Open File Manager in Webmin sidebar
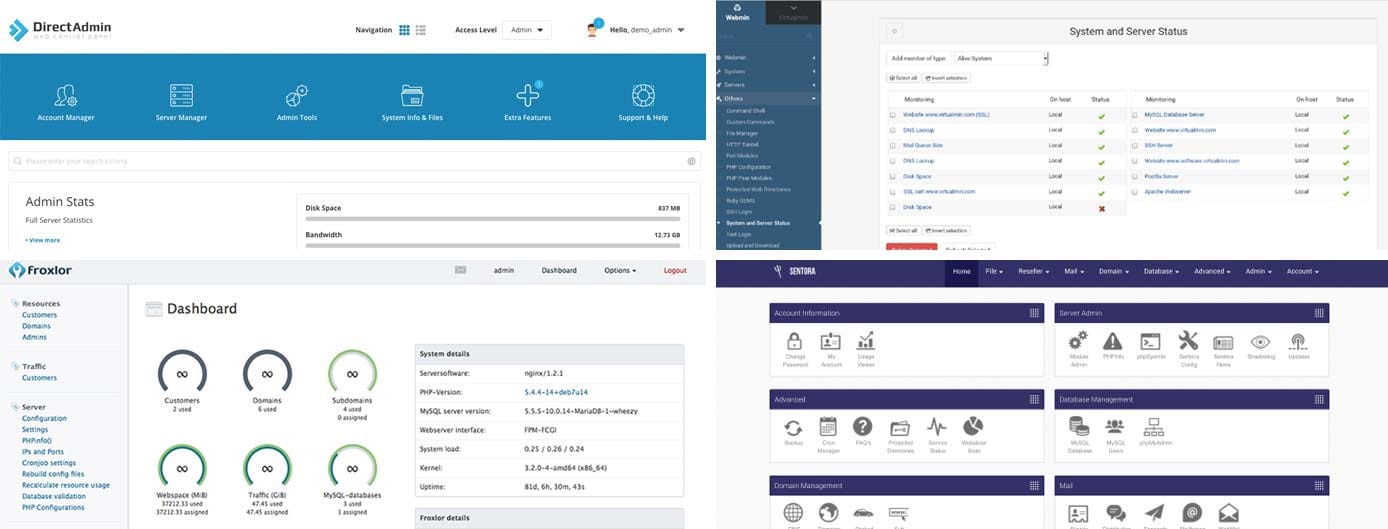Image resolution: width=1388 pixels, height=529 pixels. (x=742, y=133)
